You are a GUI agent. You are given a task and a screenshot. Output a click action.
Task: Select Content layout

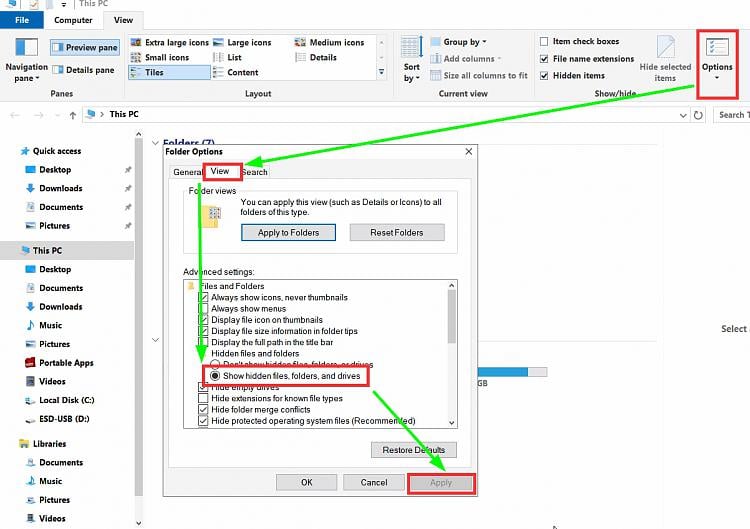236,72
